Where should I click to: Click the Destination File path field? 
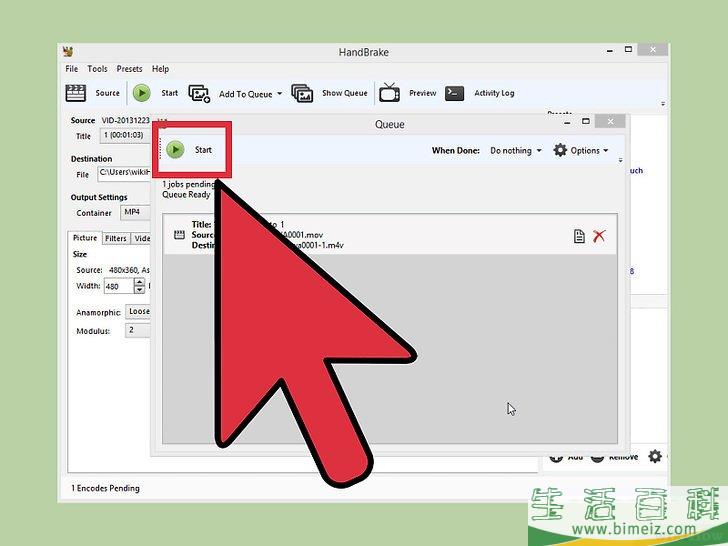click(x=124, y=173)
